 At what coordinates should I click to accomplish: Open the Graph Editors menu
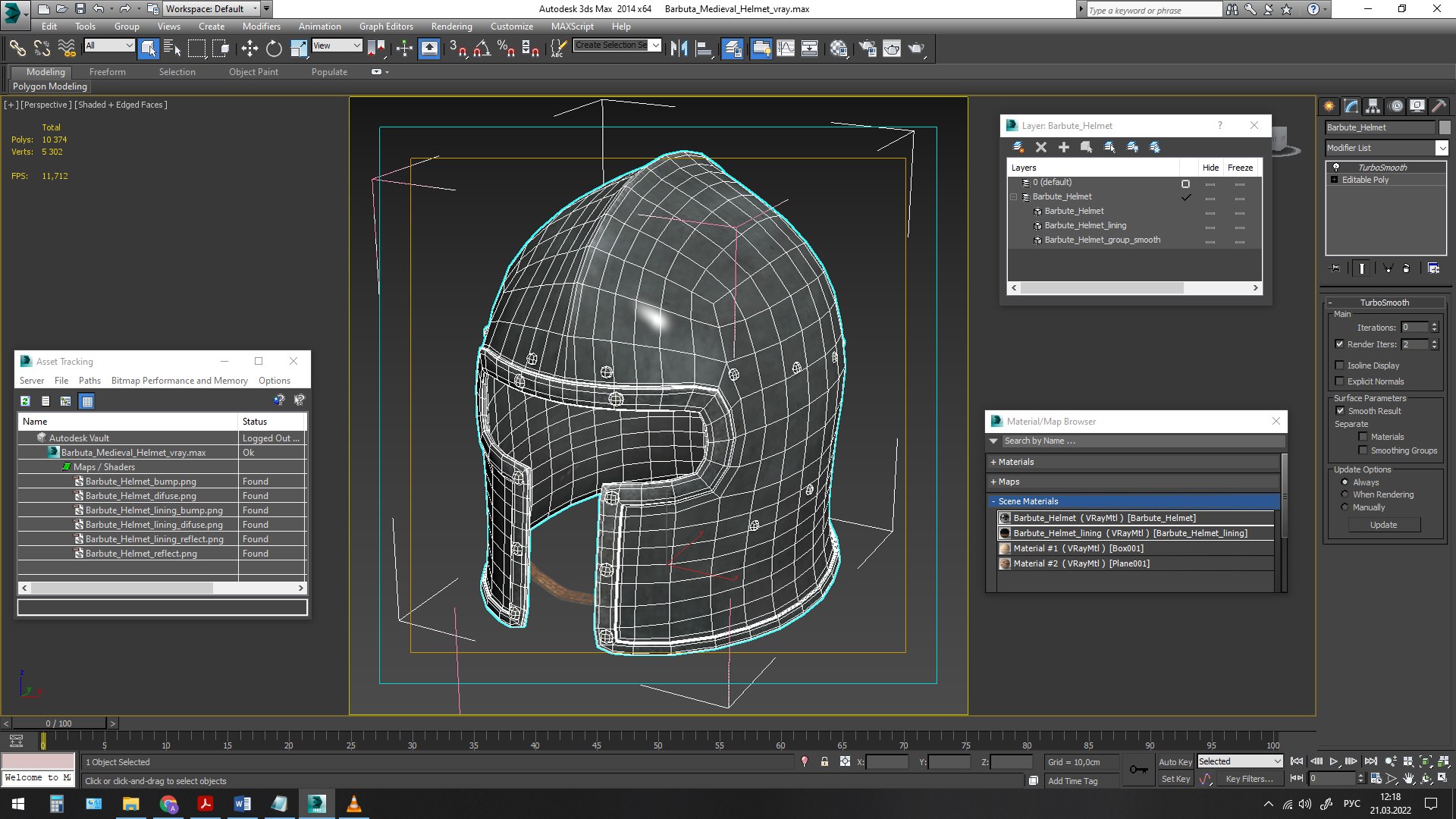click(x=386, y=26)
